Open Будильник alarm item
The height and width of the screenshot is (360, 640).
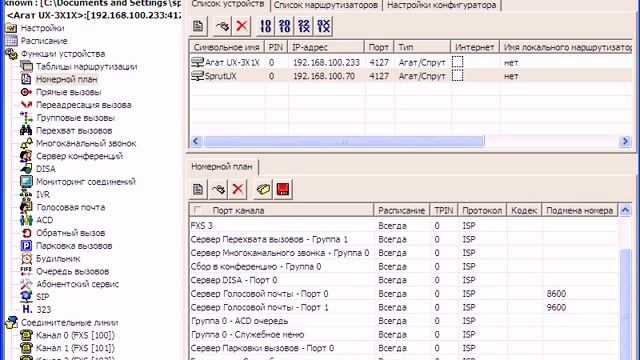pyautogui.click(x=58, y=259)
